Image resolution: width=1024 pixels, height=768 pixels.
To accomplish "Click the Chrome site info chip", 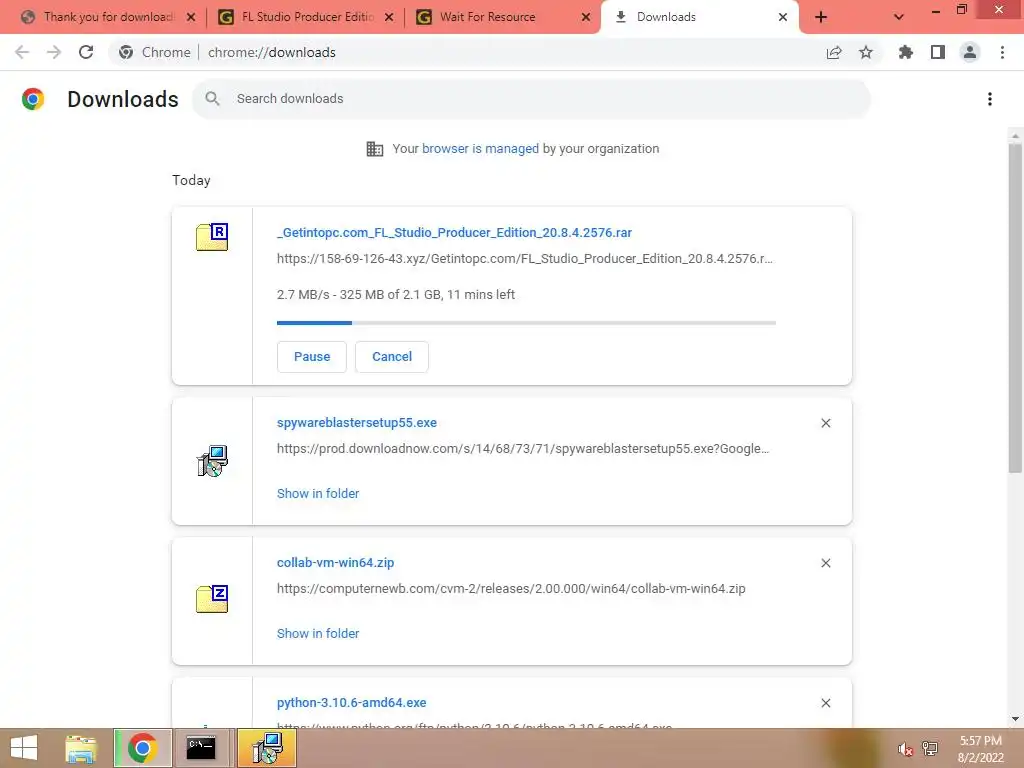I will click(155, 52).
